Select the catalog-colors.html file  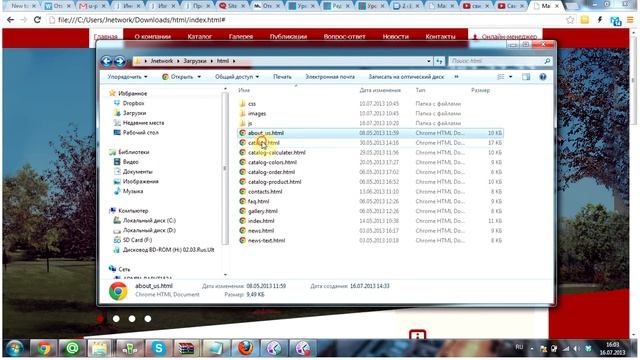pyautogui.click(x=272, y=162)
